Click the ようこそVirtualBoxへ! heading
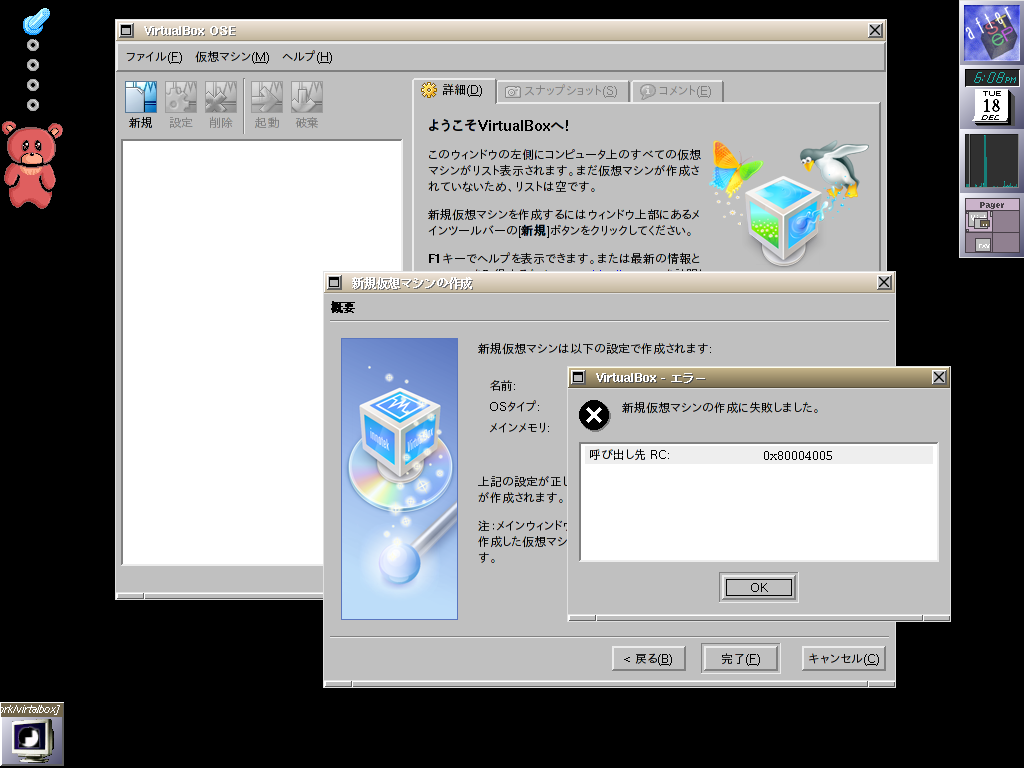The width and height of the screenshot is (1024, 768). [x=498, y=126]
